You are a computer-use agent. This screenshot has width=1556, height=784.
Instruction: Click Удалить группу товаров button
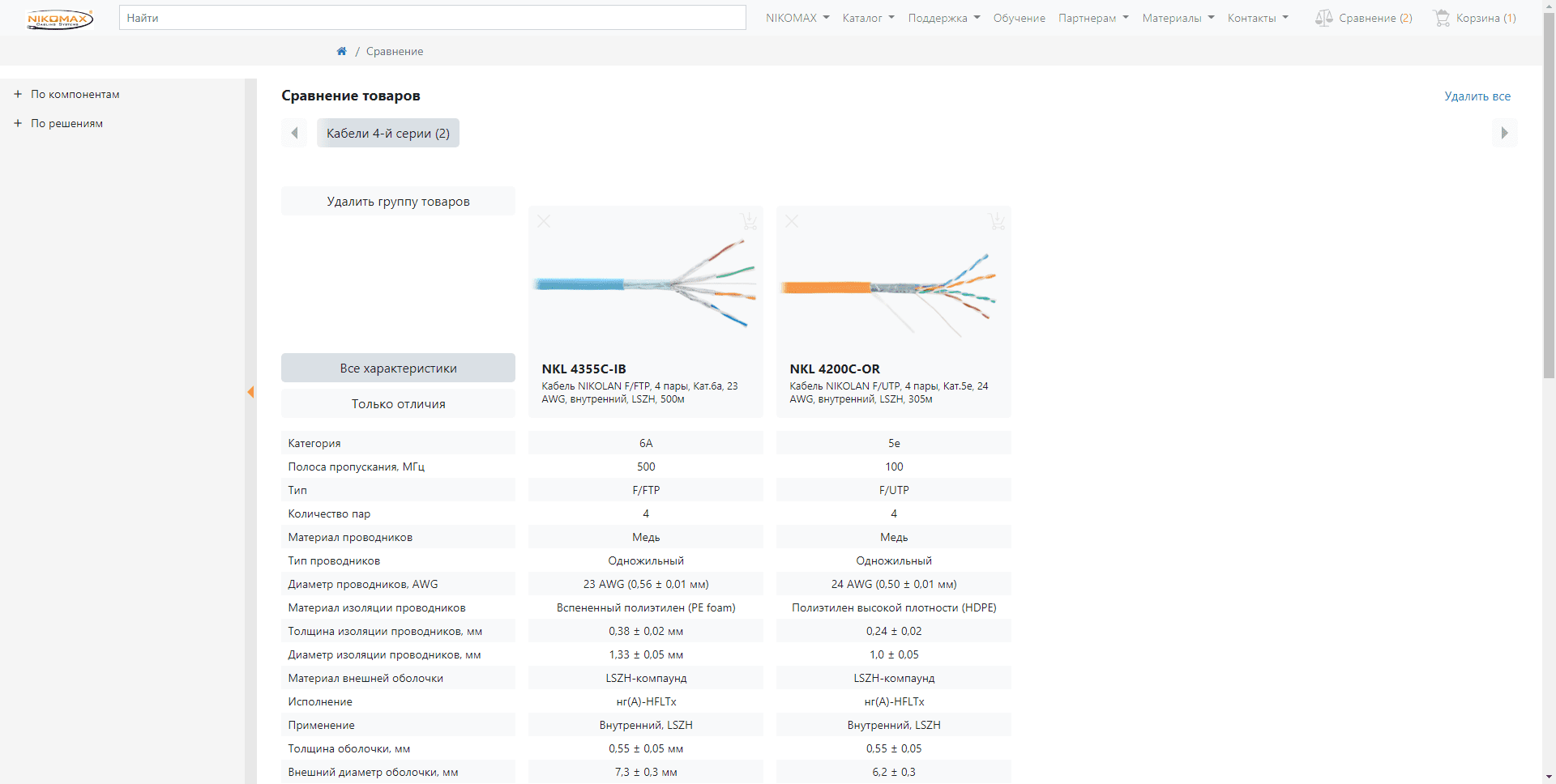(398, 201)
